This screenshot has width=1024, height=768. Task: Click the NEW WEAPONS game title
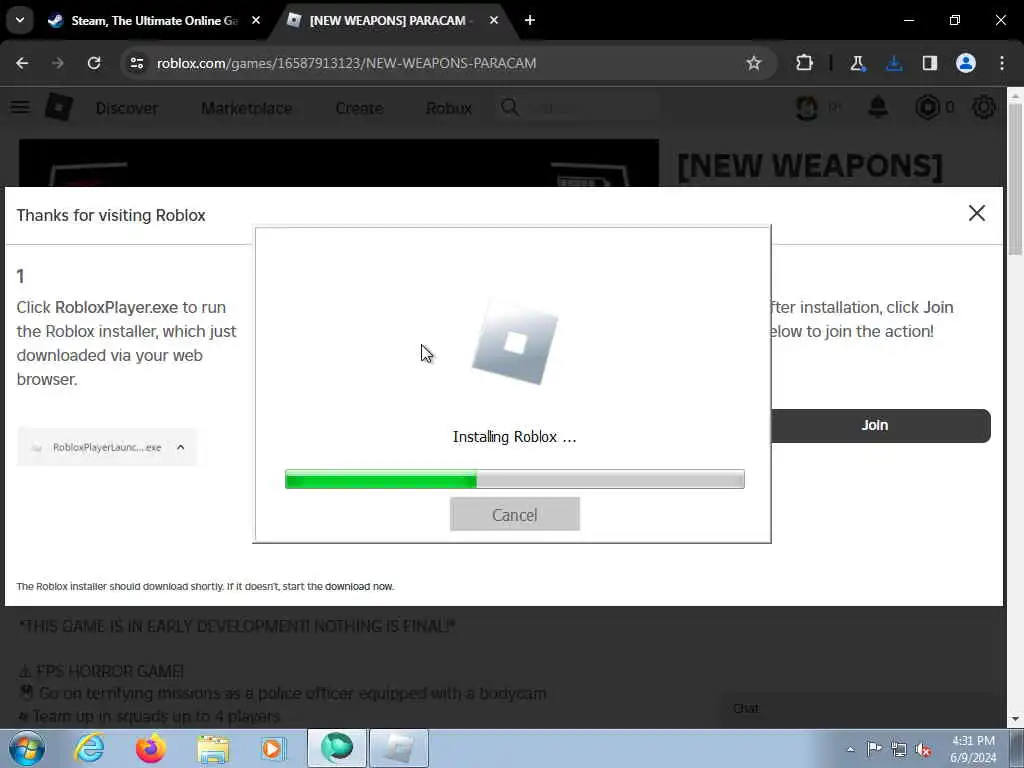click(x=810, y=166)
